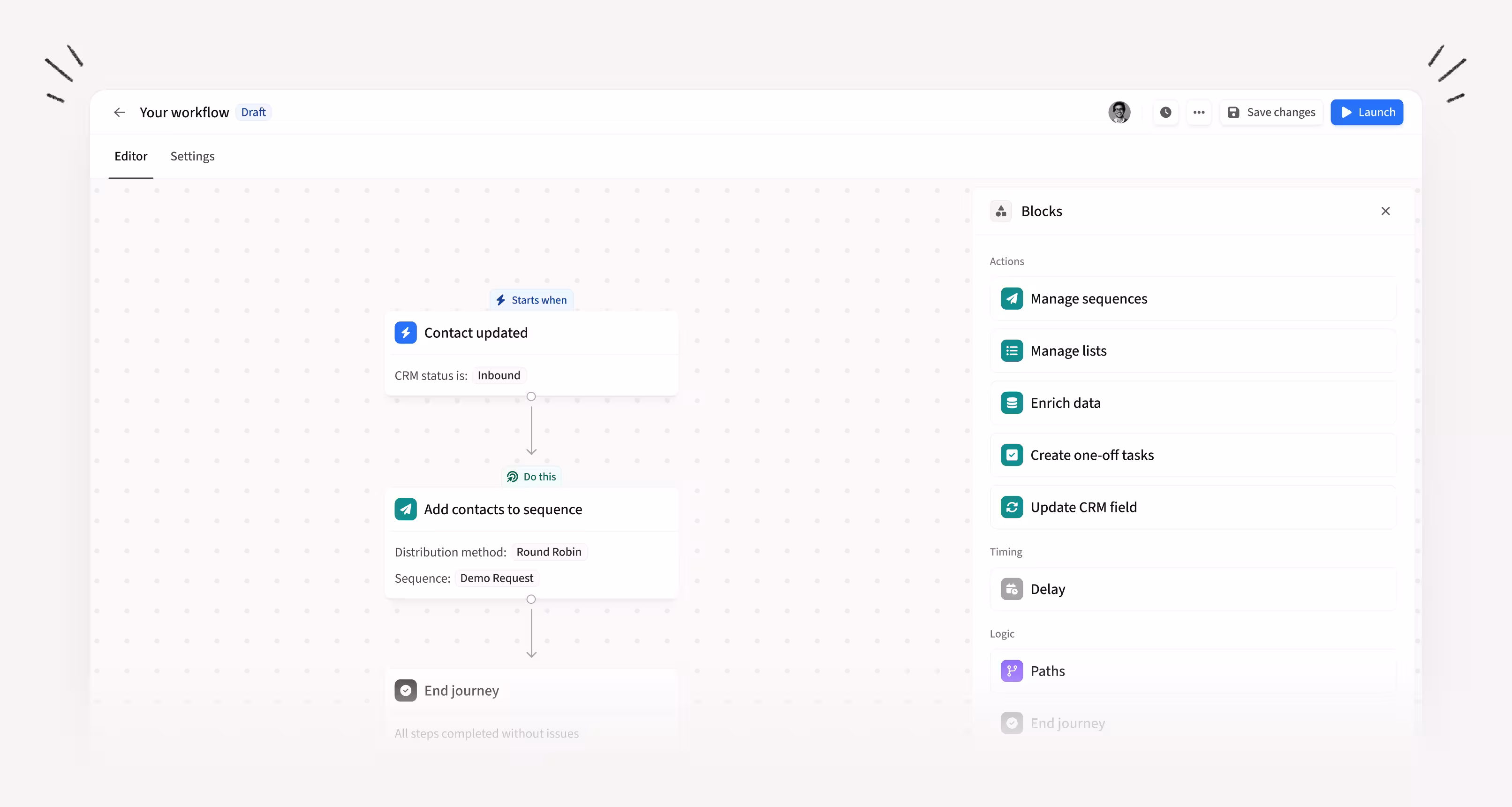Click the user avatar thumbnail

pos(1119,112)
